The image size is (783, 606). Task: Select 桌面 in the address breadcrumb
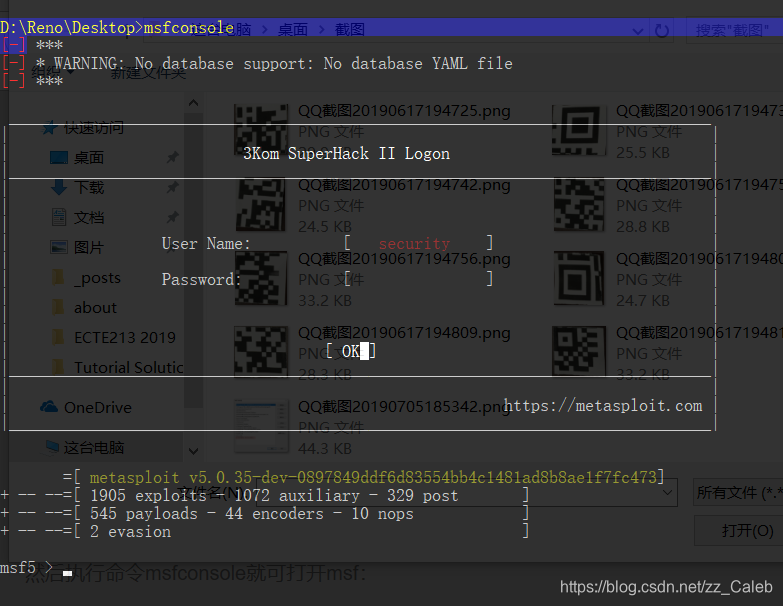[293, 30]
